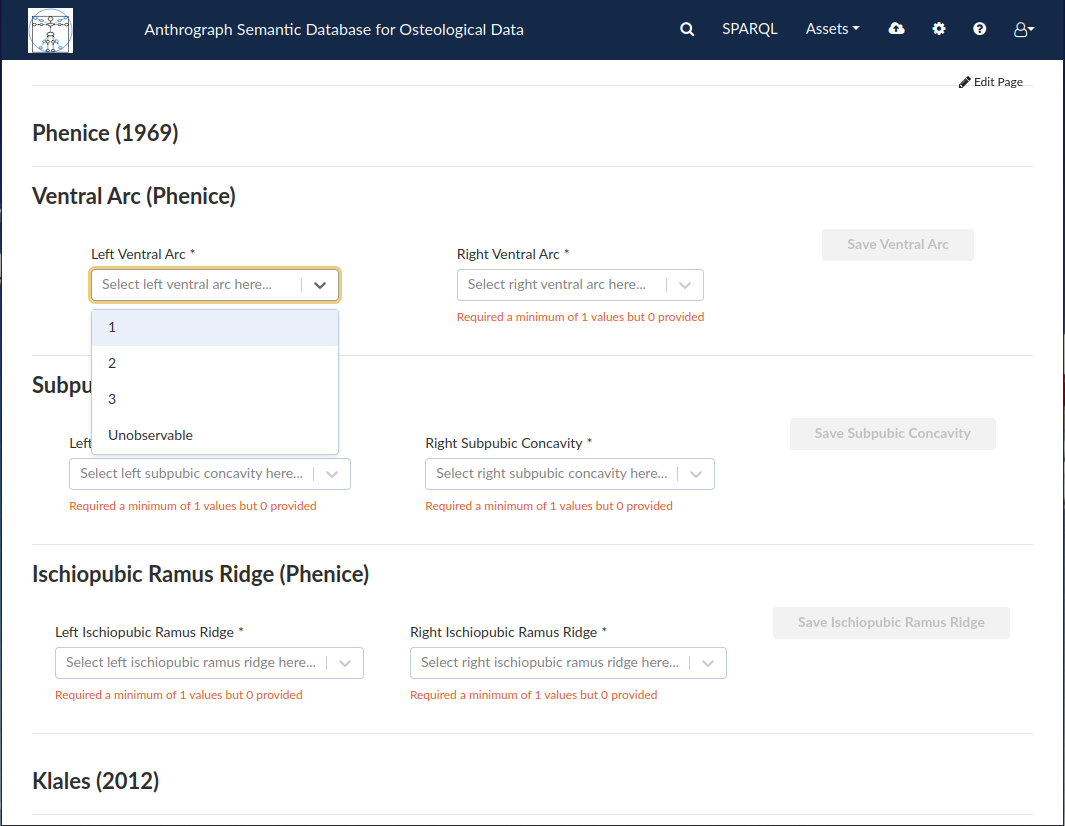
Task: Expand the Right Ventral Arc dropdown arrow
Action: (685, 285)
